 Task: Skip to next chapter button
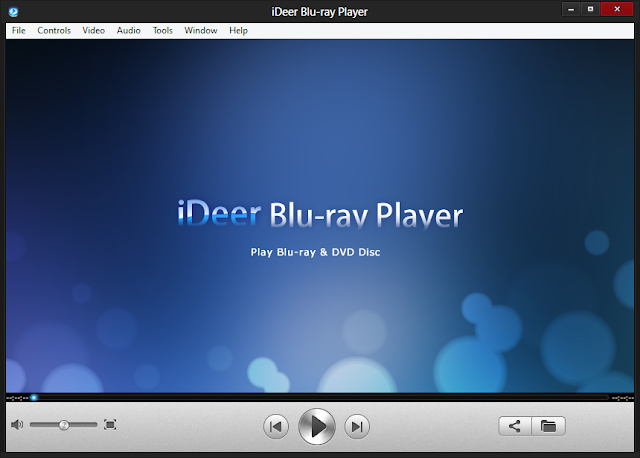357,427
